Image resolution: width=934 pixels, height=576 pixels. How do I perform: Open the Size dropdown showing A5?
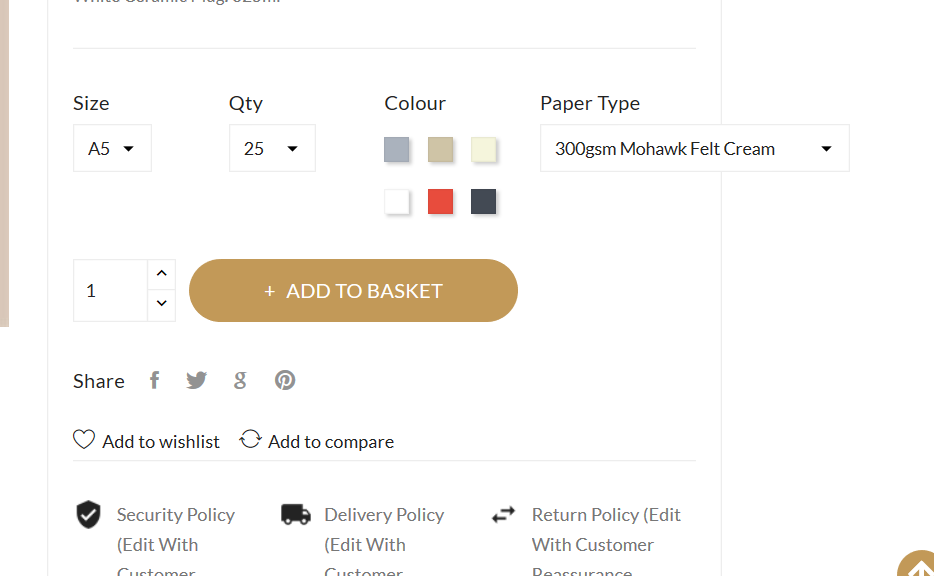tap(112, 148)
